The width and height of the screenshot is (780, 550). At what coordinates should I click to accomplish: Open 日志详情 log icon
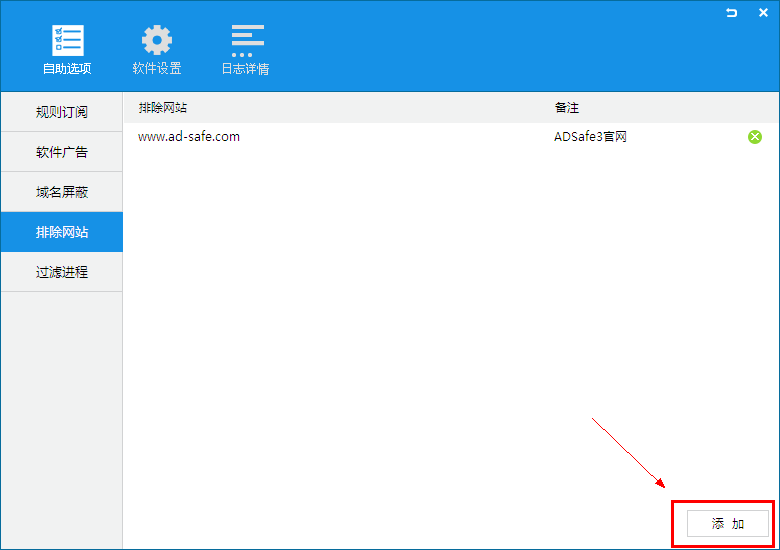click(247, 41)
